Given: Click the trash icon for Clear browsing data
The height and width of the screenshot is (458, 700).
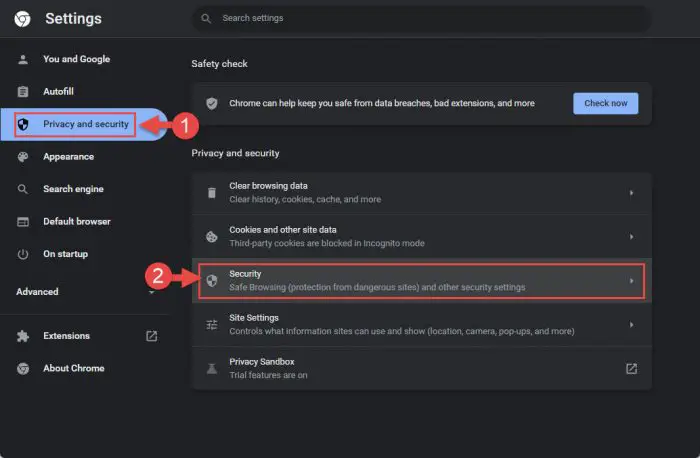Looking at the screenshot, I should (212, 193).
